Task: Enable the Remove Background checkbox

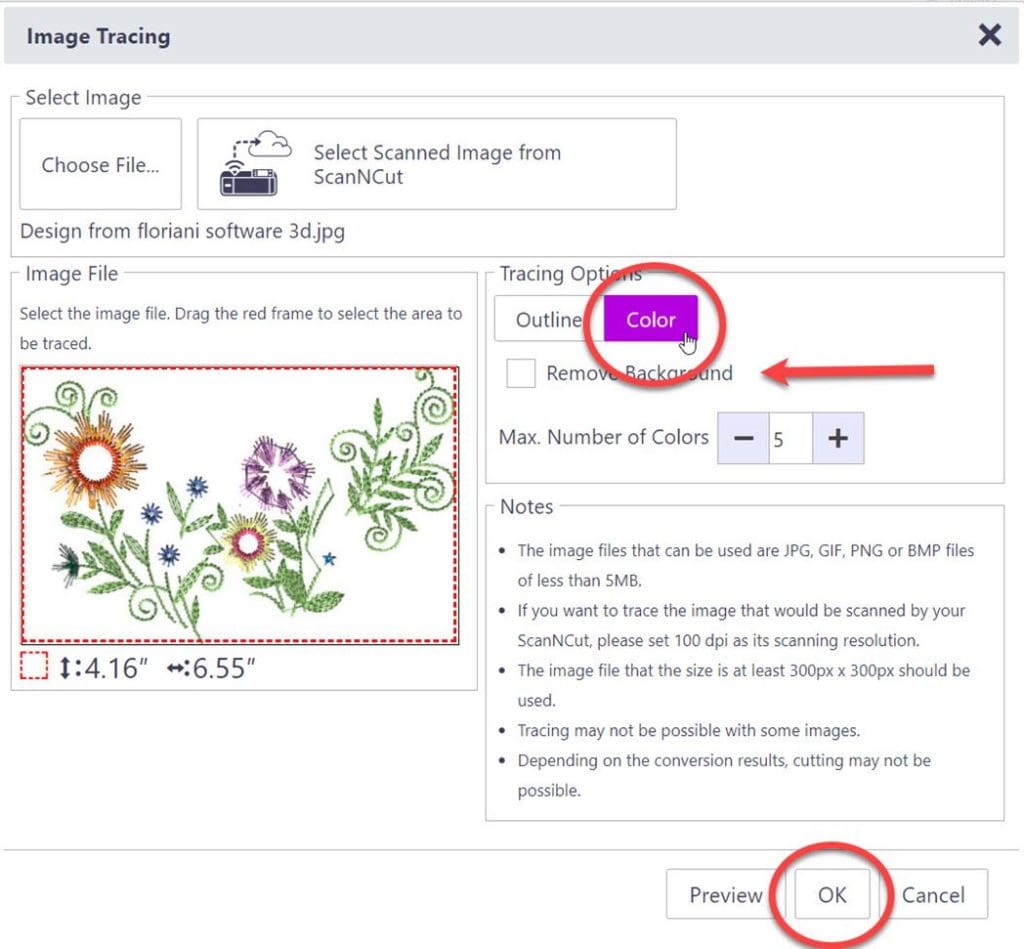Action: pyautogui.click(x=520, y=372)
